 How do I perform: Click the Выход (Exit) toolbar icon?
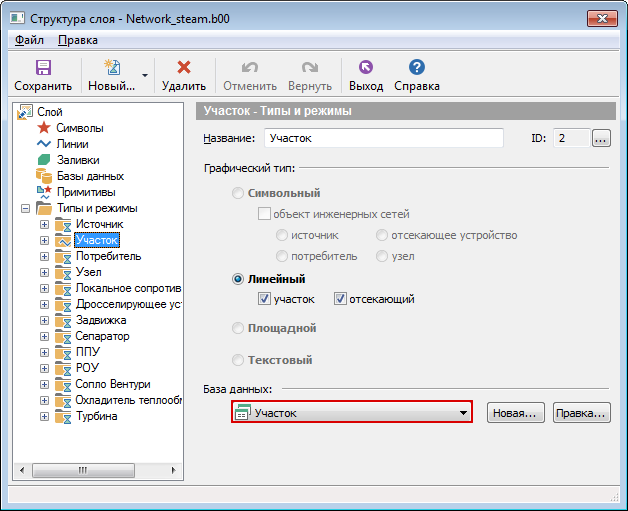365,68
